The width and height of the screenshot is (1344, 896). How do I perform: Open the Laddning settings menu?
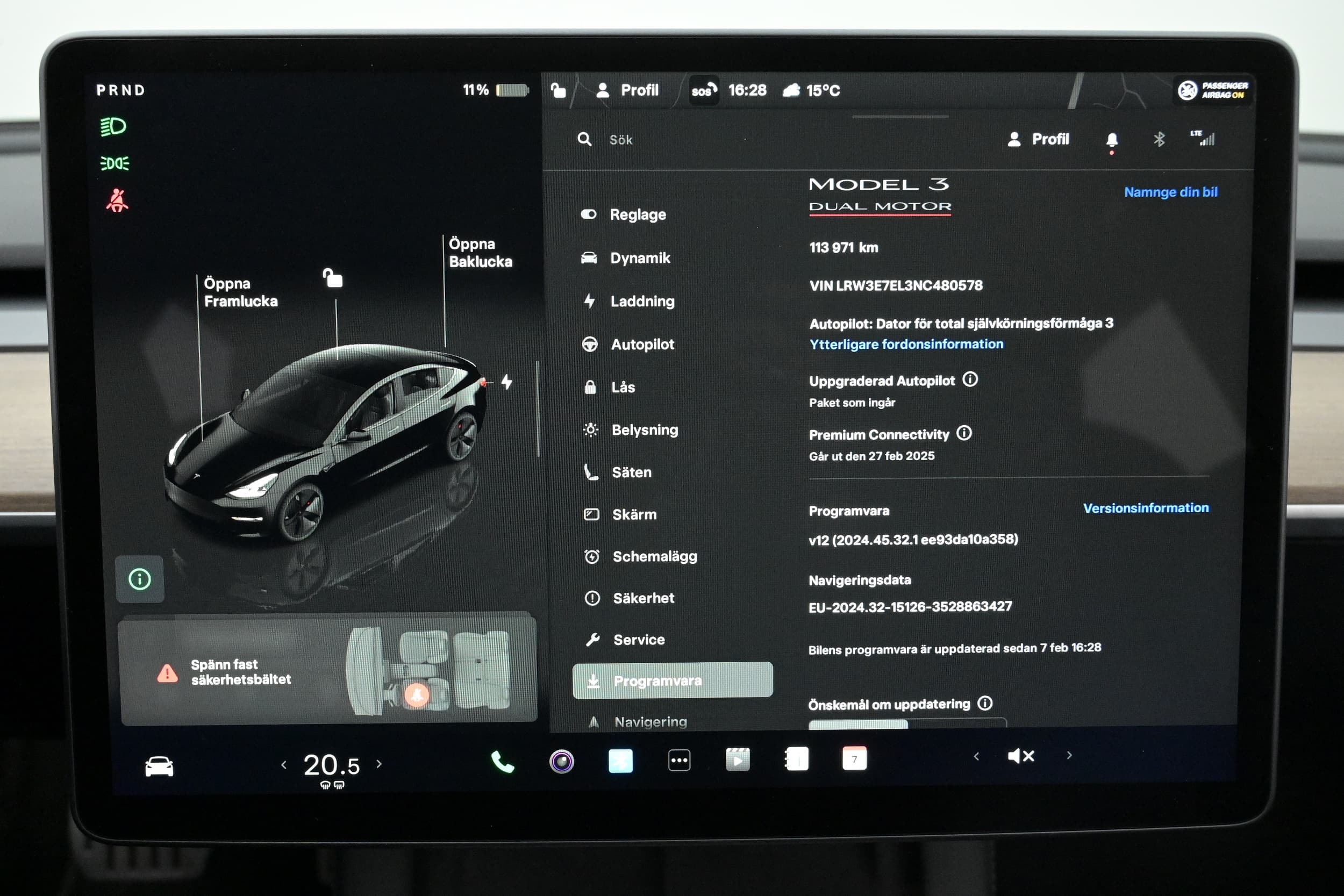pyautogui.click(x=628, y=301)
